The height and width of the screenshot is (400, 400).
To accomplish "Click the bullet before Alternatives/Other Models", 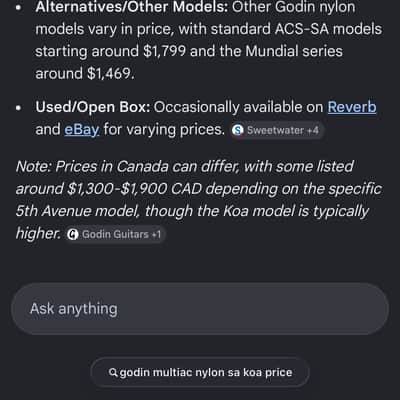I will click(18, 8).
